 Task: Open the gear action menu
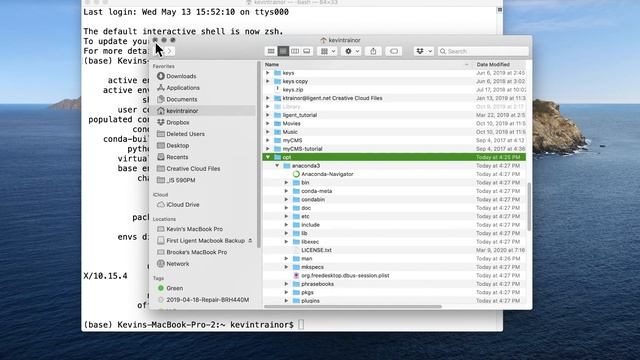[x=351, y=51]
